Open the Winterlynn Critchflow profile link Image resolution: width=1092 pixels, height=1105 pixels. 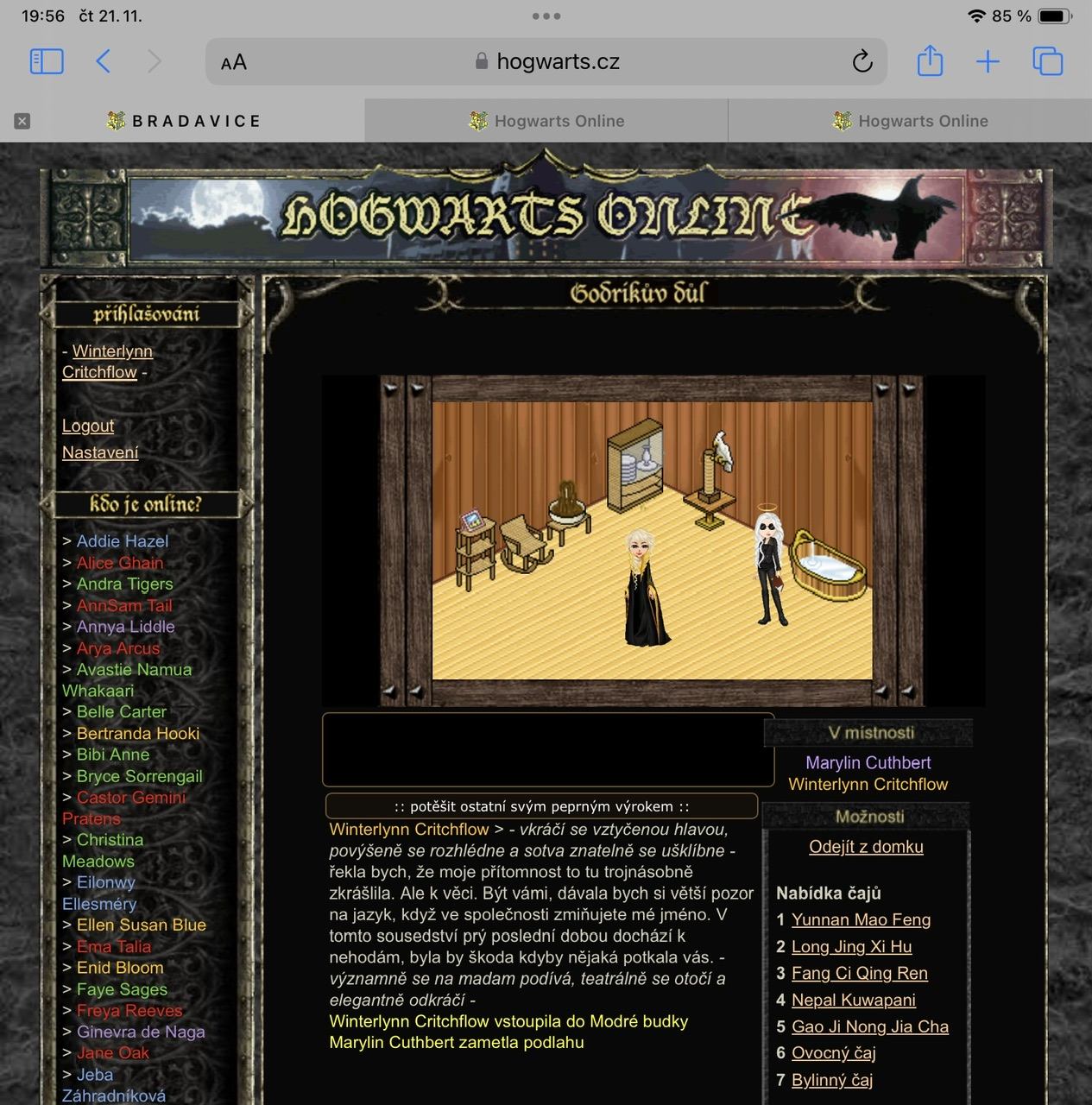pyautogui.click(x=107, y=362)
